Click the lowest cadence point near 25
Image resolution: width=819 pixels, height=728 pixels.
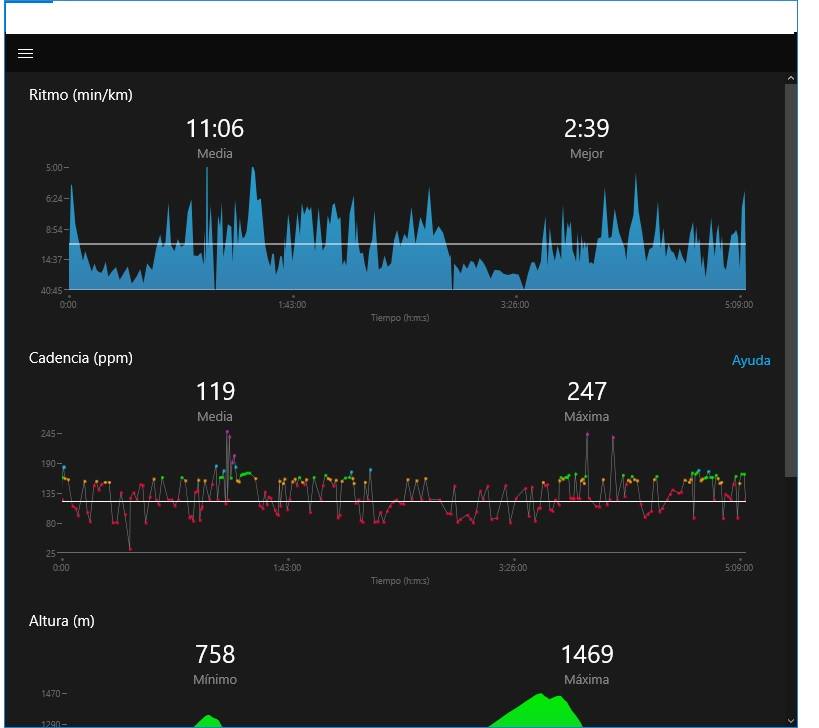(130, 550)
